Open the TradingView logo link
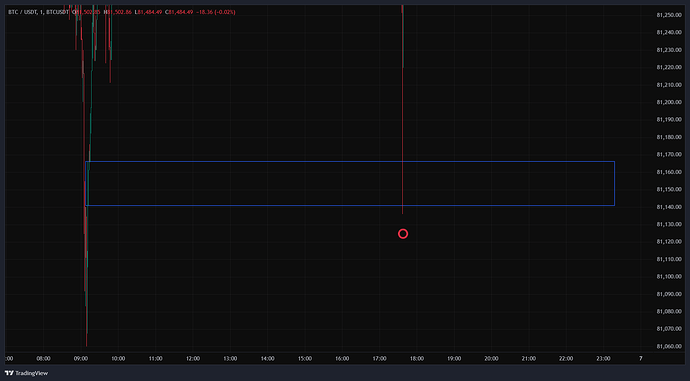690x381 pixels. [26, 373]
